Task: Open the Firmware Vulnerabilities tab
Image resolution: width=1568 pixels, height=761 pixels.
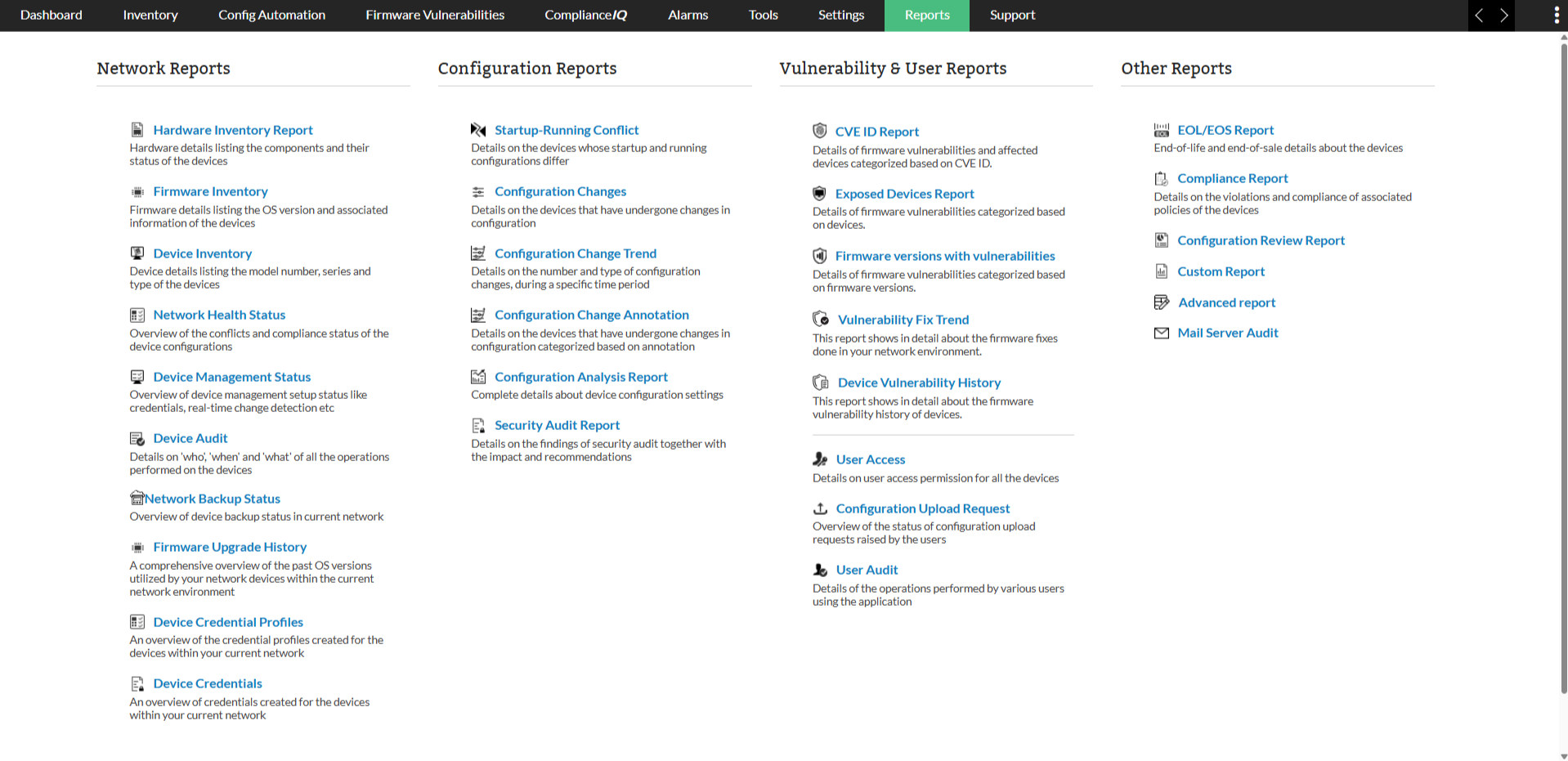Action: 435,15
